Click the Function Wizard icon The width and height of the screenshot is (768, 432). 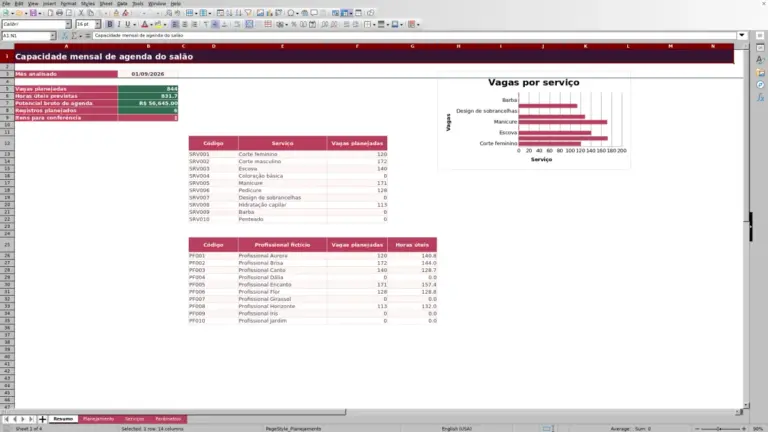click(65, 36)
